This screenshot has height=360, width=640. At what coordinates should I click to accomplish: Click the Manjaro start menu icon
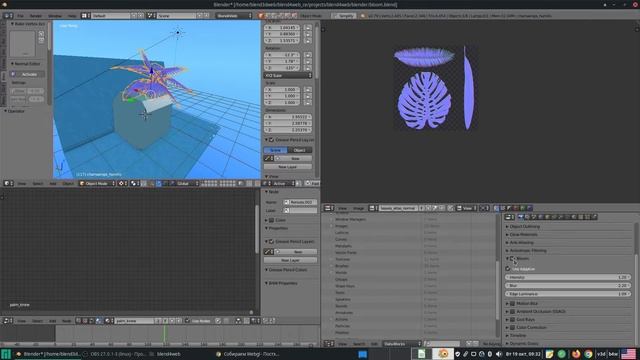point(6,354)
